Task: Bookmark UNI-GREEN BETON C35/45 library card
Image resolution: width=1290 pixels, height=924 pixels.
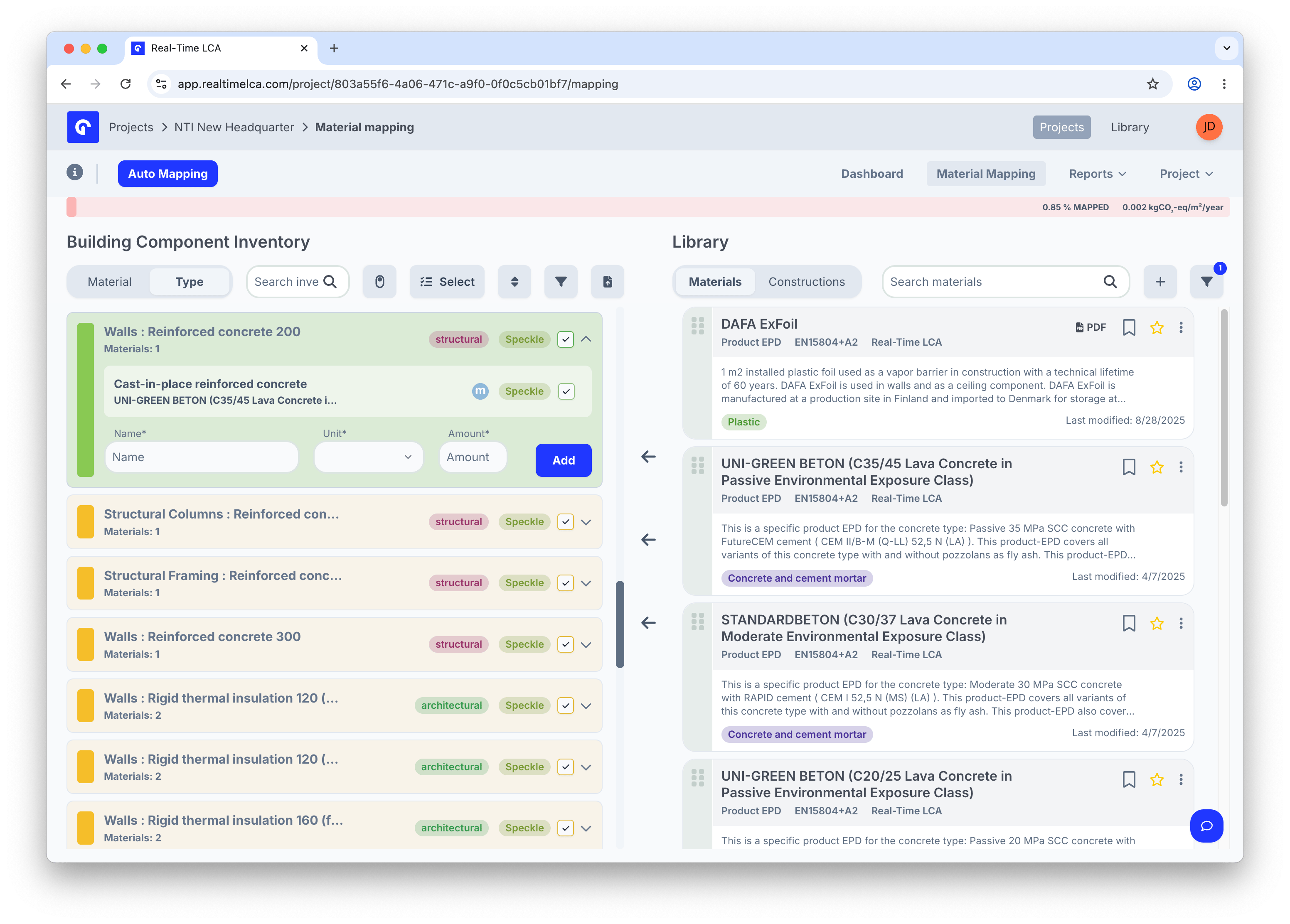Action: [x=1129, y=467]
